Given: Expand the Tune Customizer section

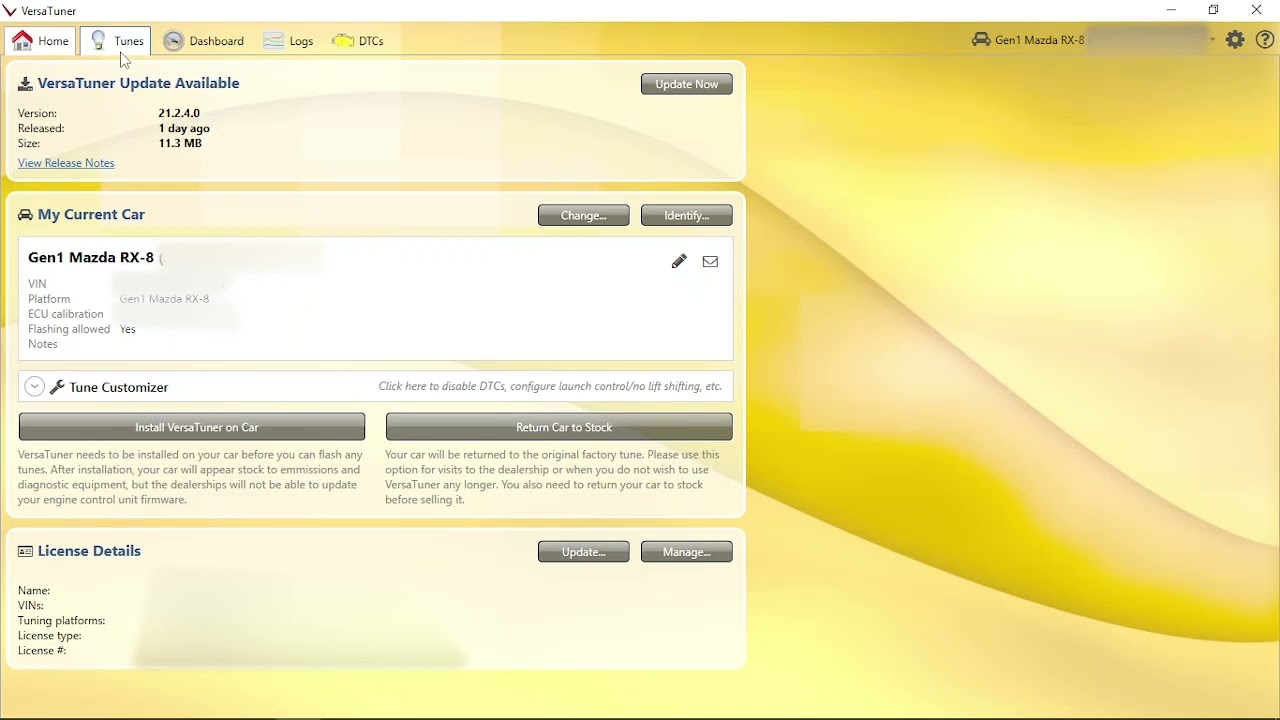Looking at the screenshot, I should pyautogui.click(x=35, y=387).
